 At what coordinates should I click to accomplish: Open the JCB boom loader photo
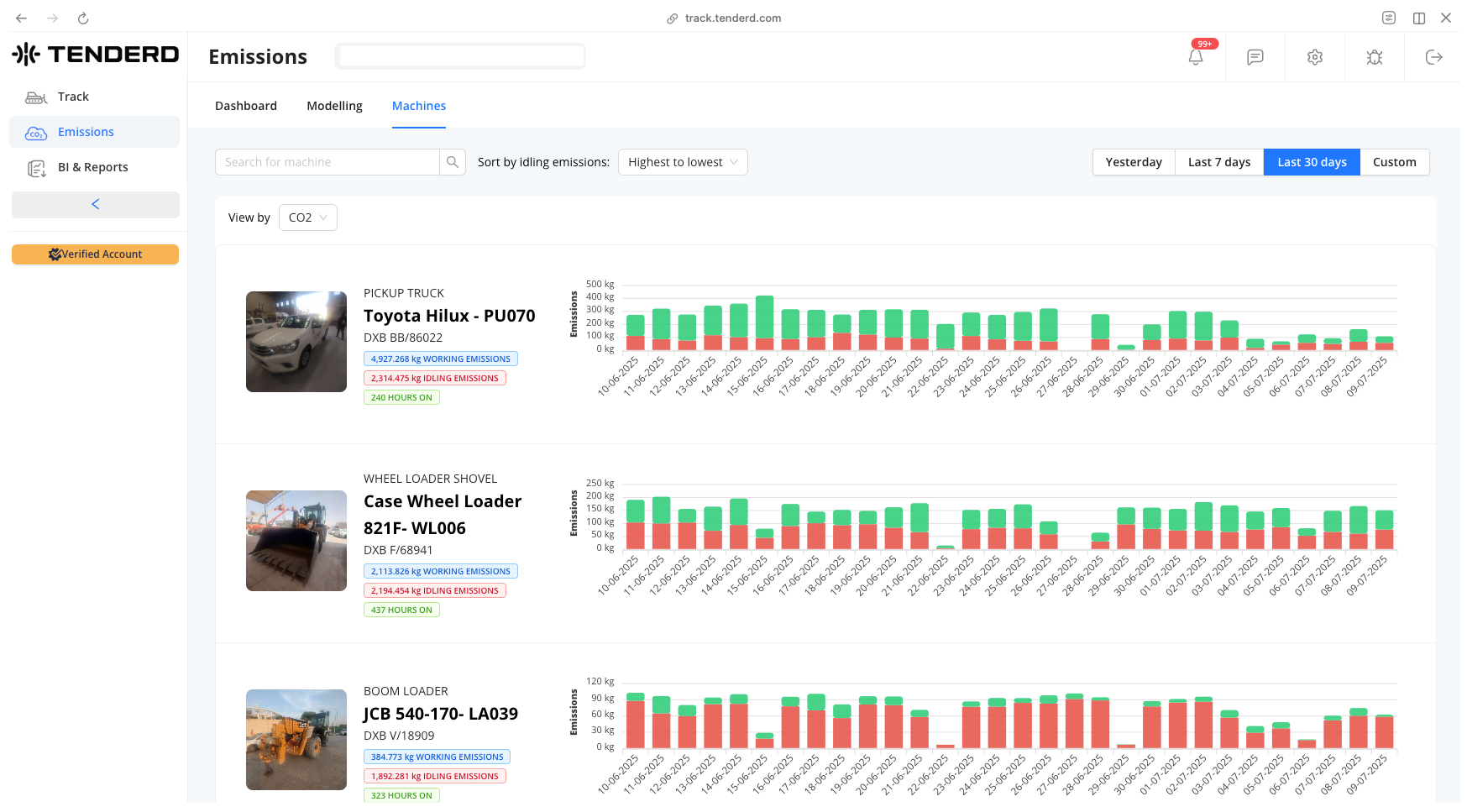[x=296, y=740]
